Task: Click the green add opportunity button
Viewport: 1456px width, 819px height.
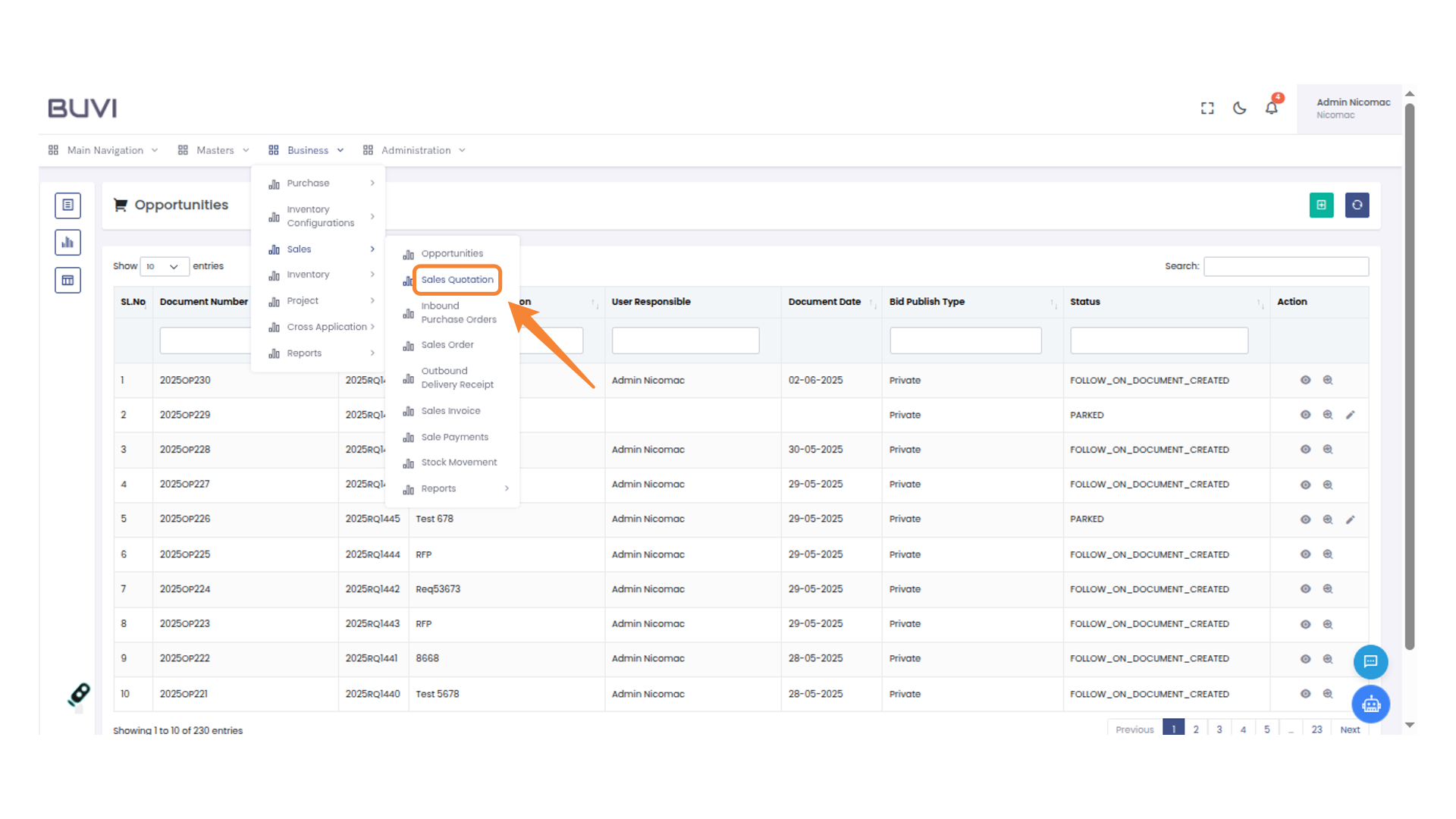Action: [1321, 205]
